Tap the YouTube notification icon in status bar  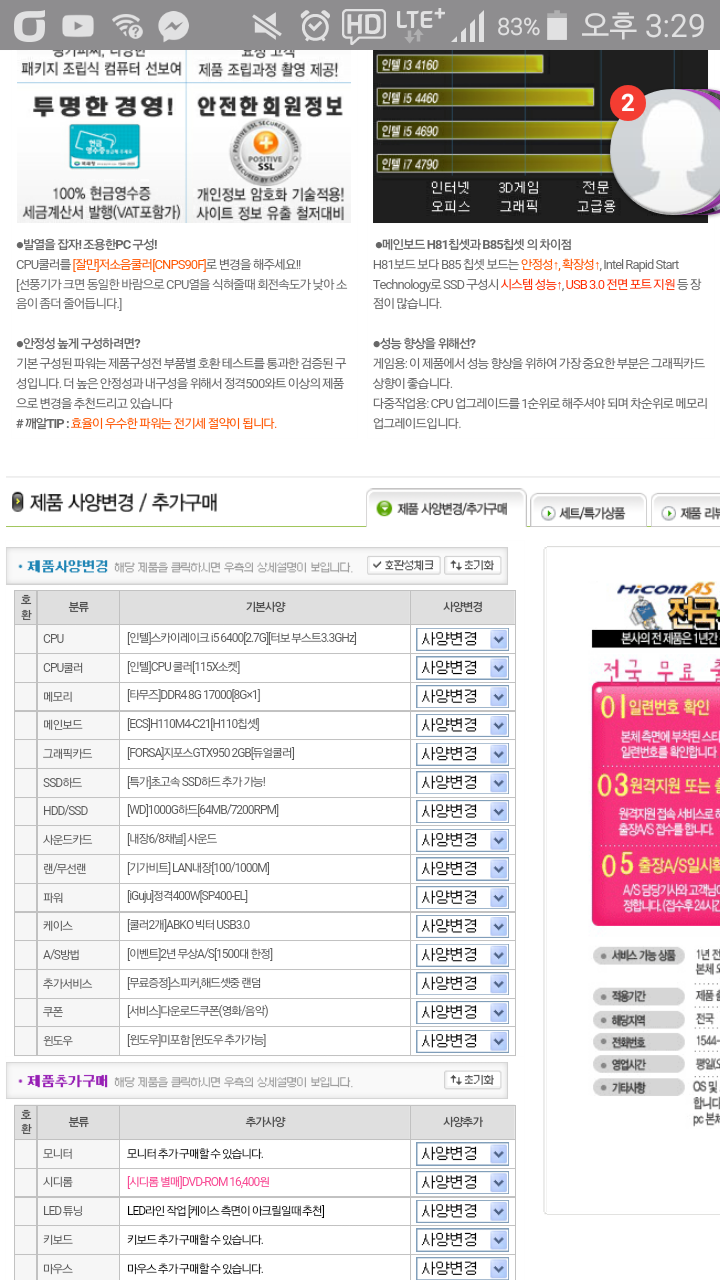coord(77,25)
